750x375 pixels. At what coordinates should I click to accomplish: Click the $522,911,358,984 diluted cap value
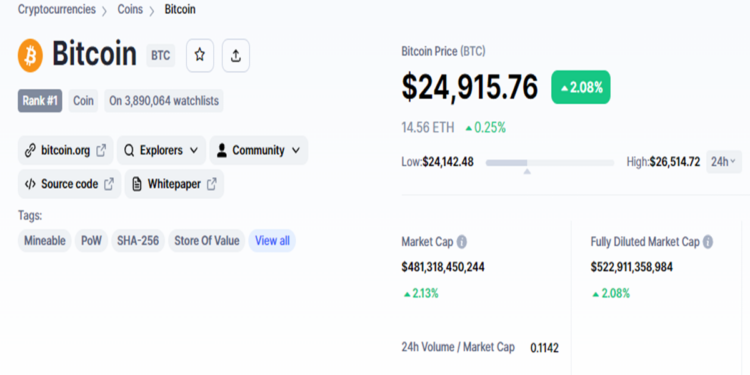coord(631,267)
